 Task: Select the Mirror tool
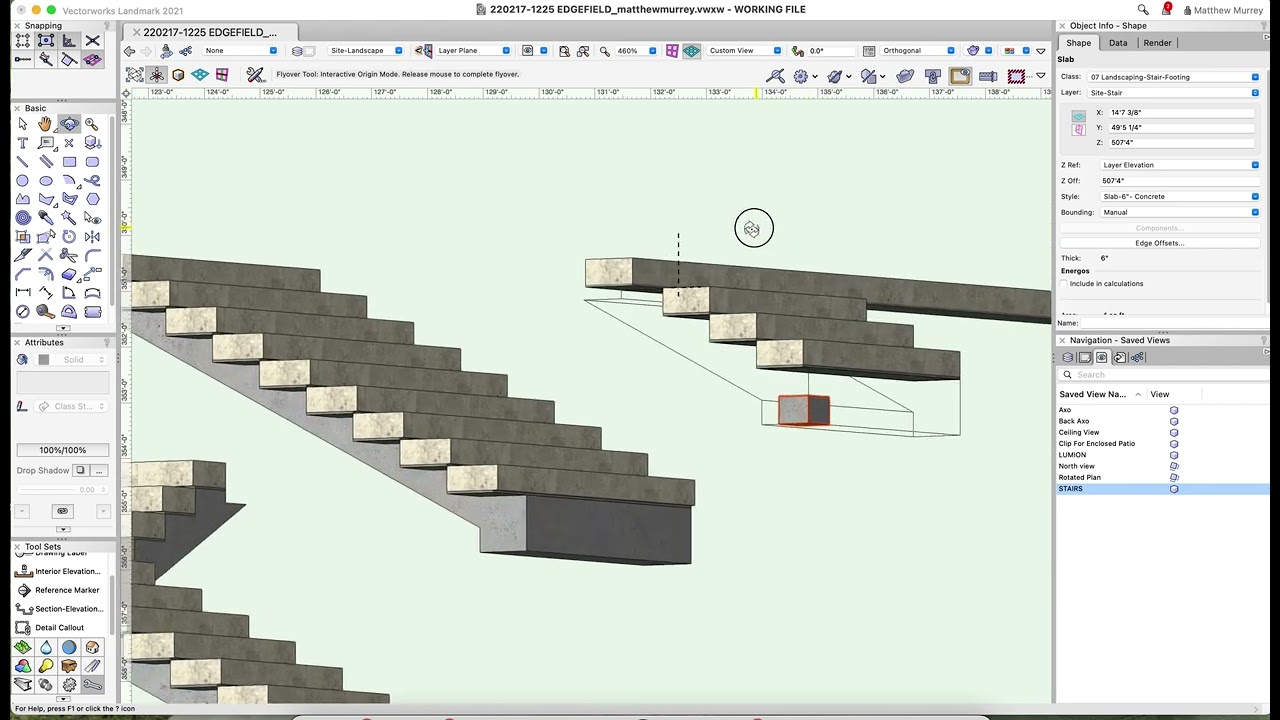point(92,237)
